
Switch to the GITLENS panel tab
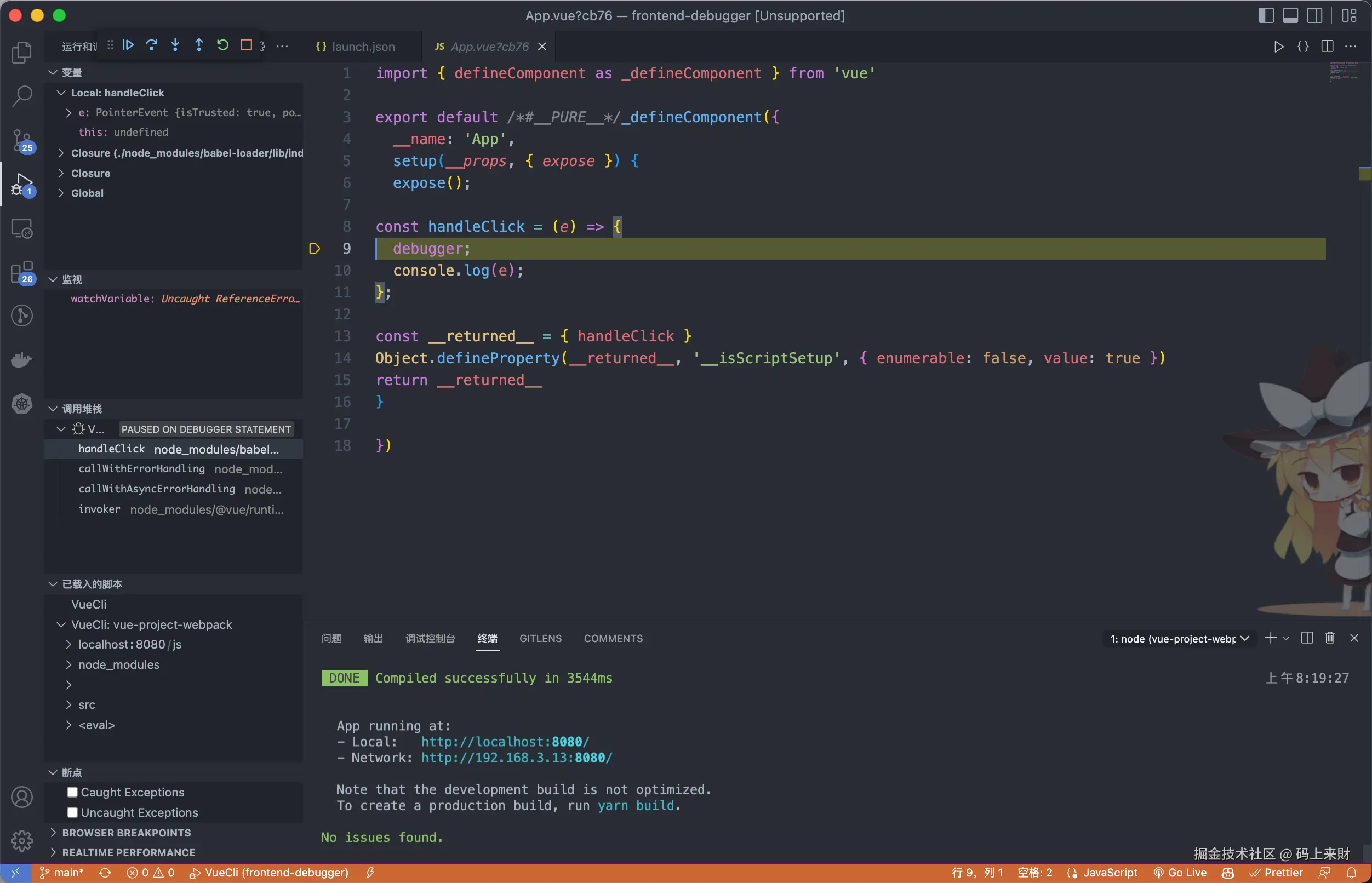click(540, 639)
